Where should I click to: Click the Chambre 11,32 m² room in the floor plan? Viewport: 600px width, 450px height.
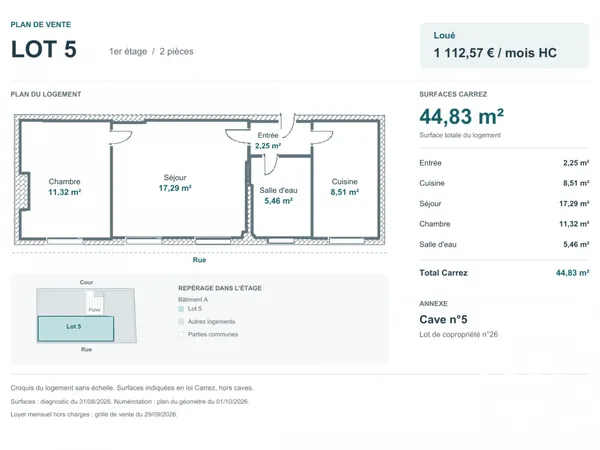[x=64, y=187]
